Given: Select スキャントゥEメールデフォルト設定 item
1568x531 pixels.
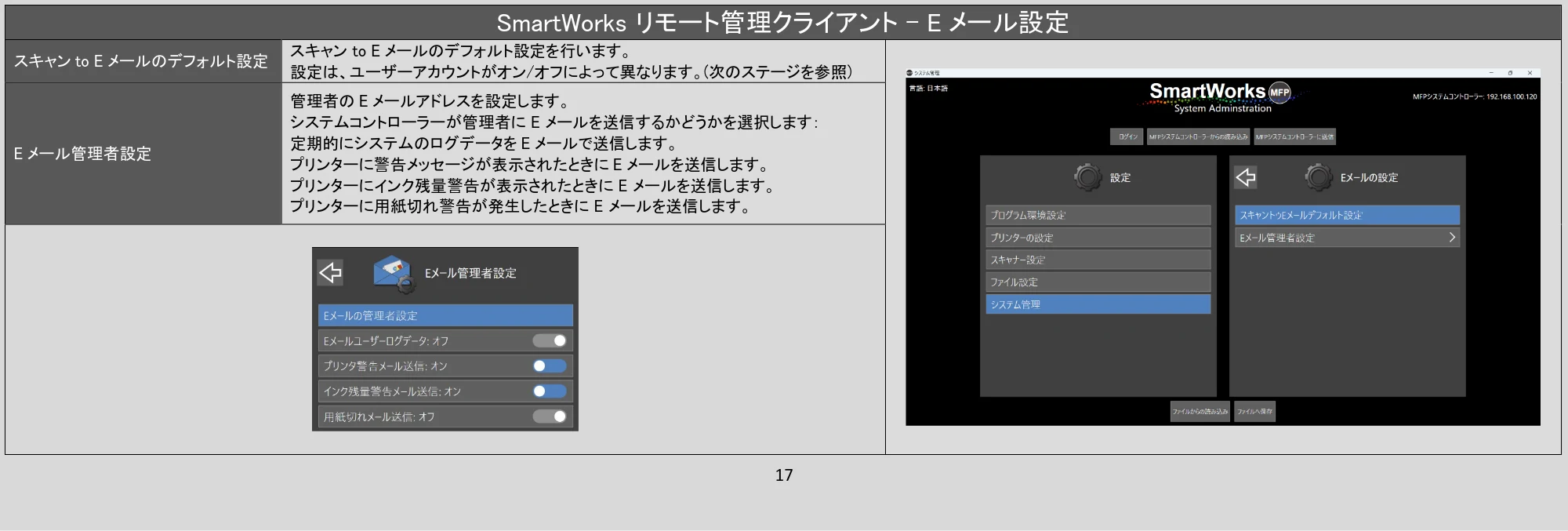Looking at the screenshot, I should click(1347, 215).
